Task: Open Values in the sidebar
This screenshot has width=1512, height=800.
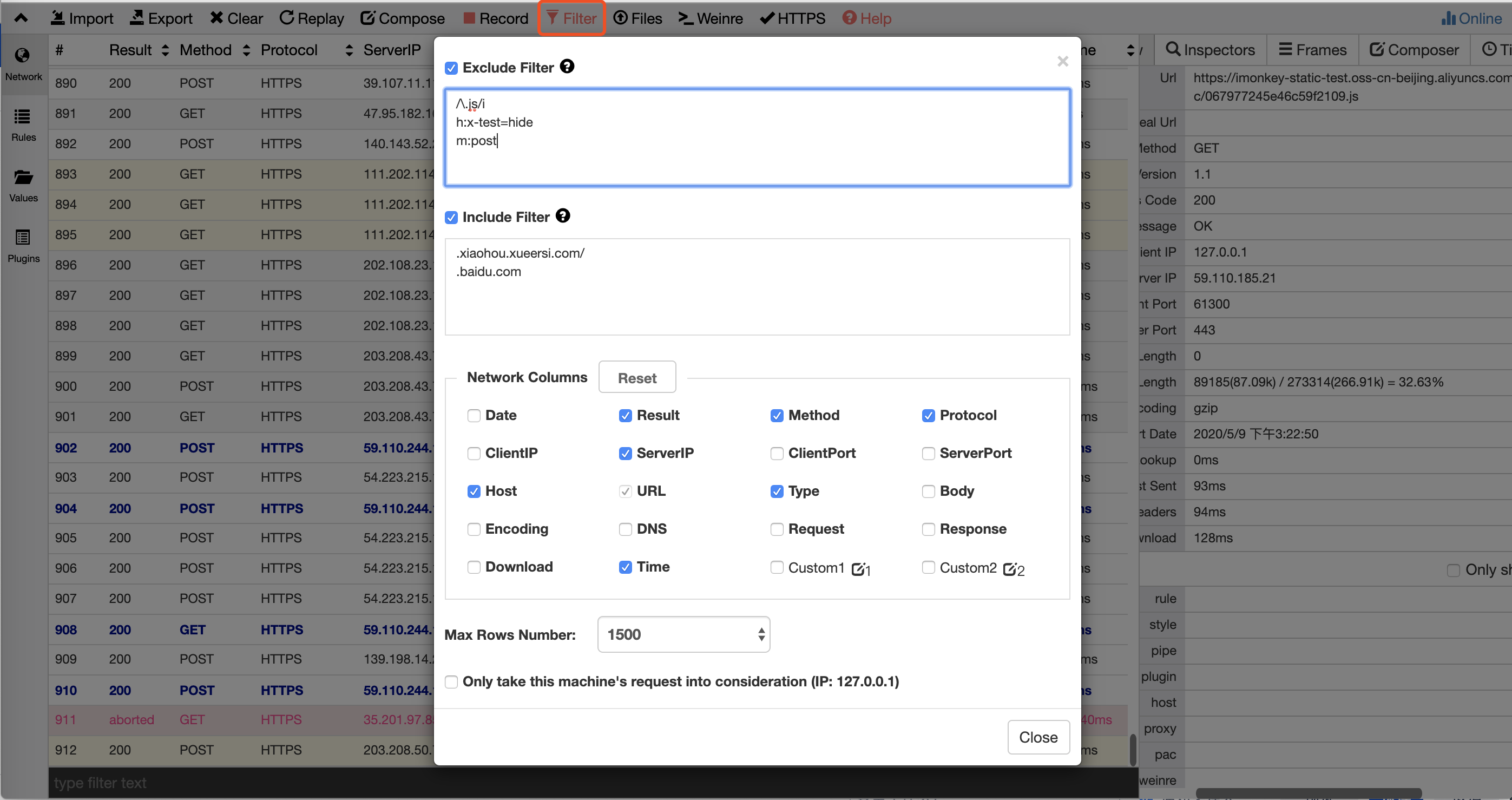Action: point(23,185)
